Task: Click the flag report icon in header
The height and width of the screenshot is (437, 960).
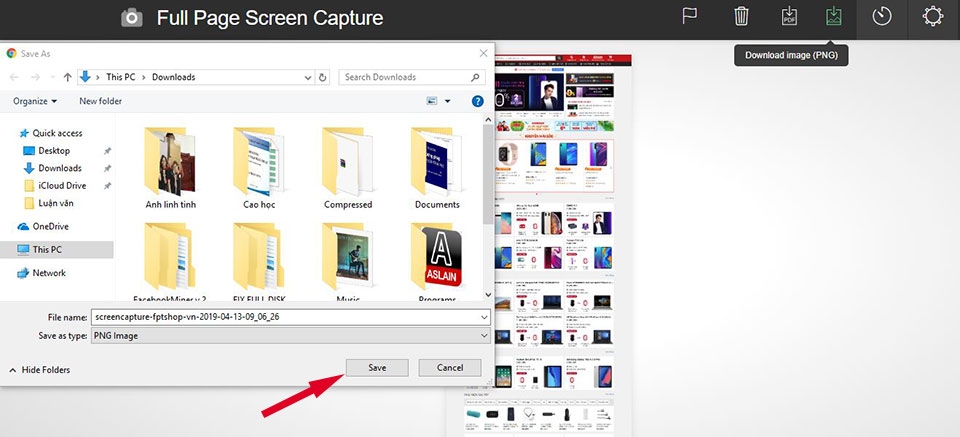Action: [690, 17]
